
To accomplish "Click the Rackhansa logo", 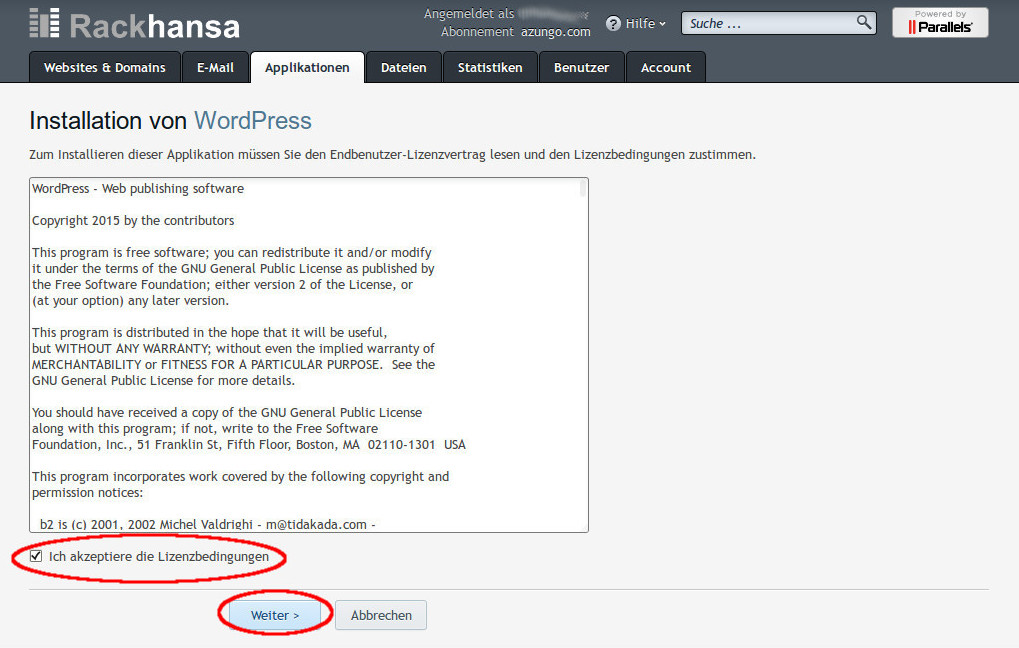I will (135, 24).
